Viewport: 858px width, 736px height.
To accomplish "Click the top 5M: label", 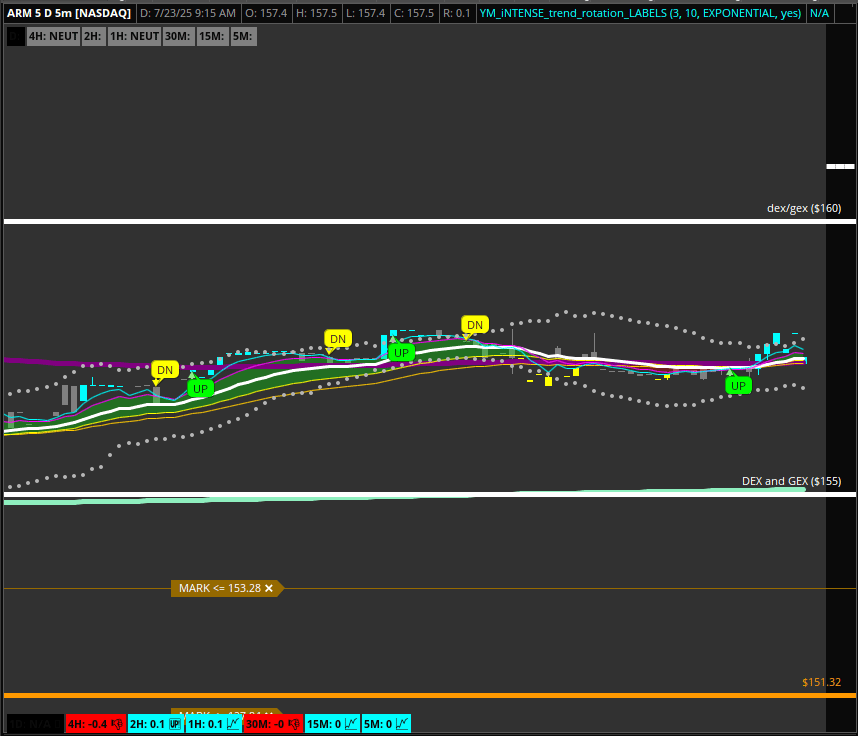I will tap(244, 36).
